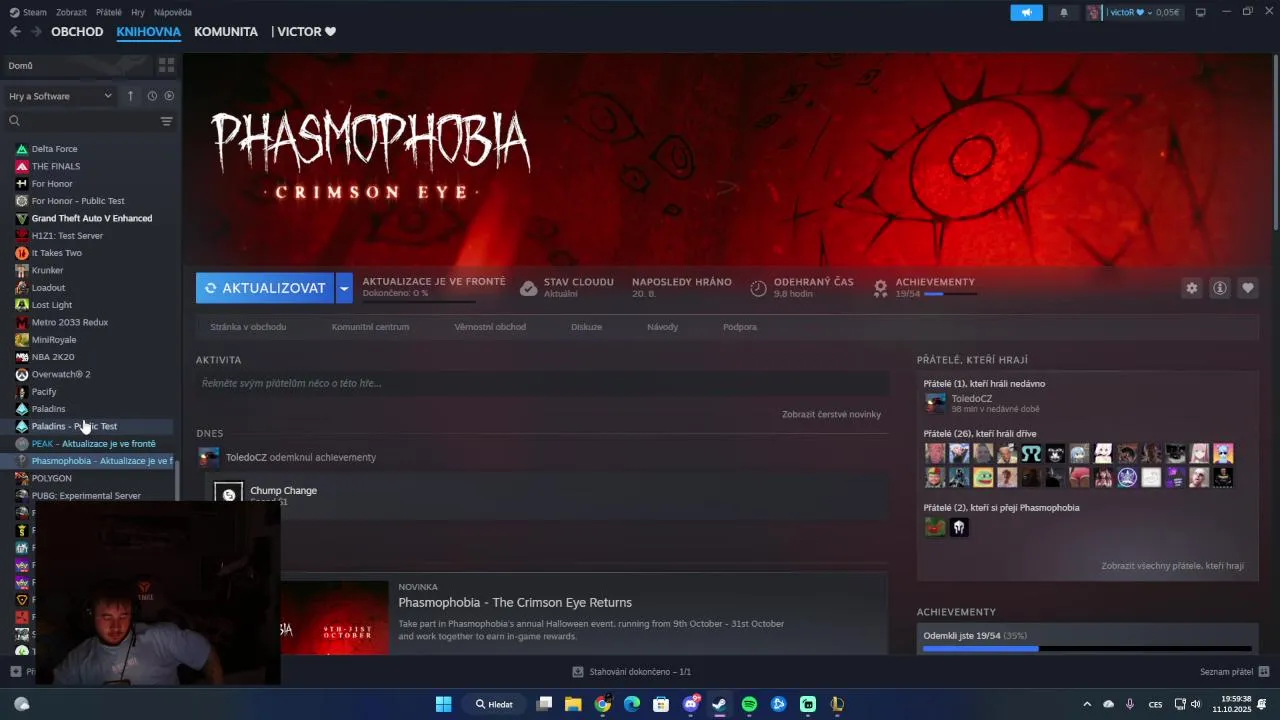Open the Návody link
The width and height of the screenshot is (1280, 720).
coord(662,327)
